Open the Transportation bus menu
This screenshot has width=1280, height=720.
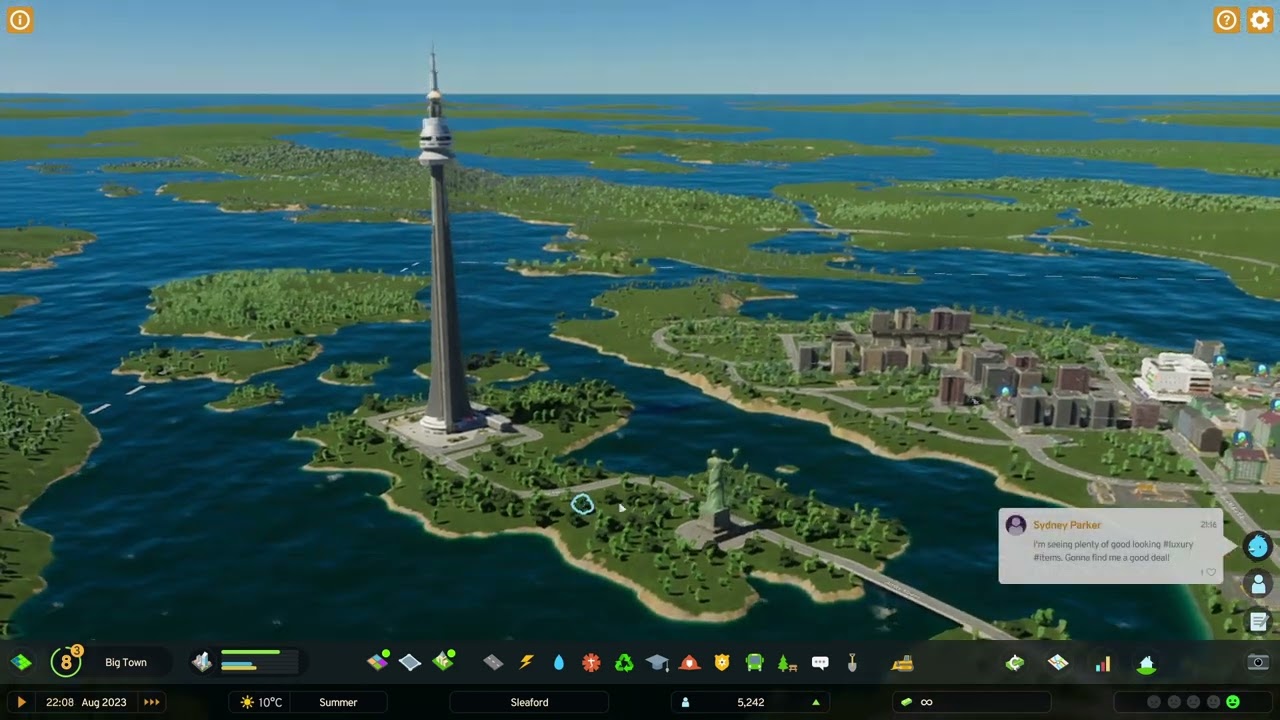coord(755,662)
